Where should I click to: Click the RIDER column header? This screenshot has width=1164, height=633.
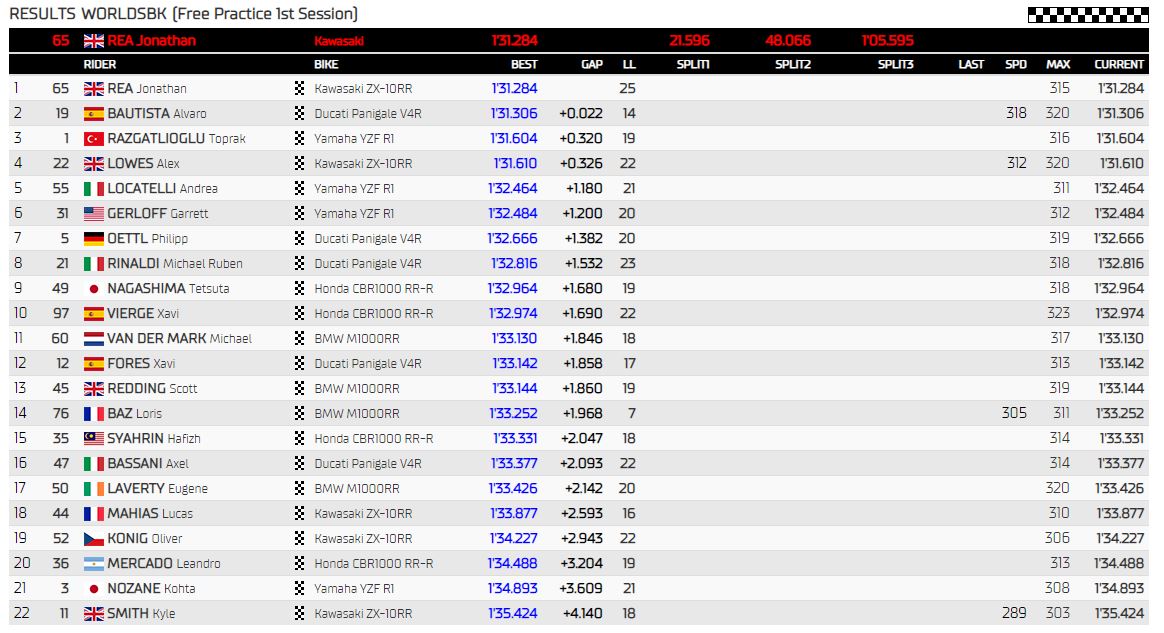[99, 65]
